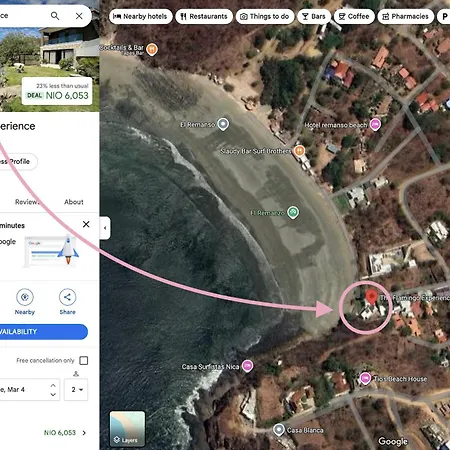Click the blue availability button
Image resolution: width=450 pixels, height=450 pixels.
(44, 332)
